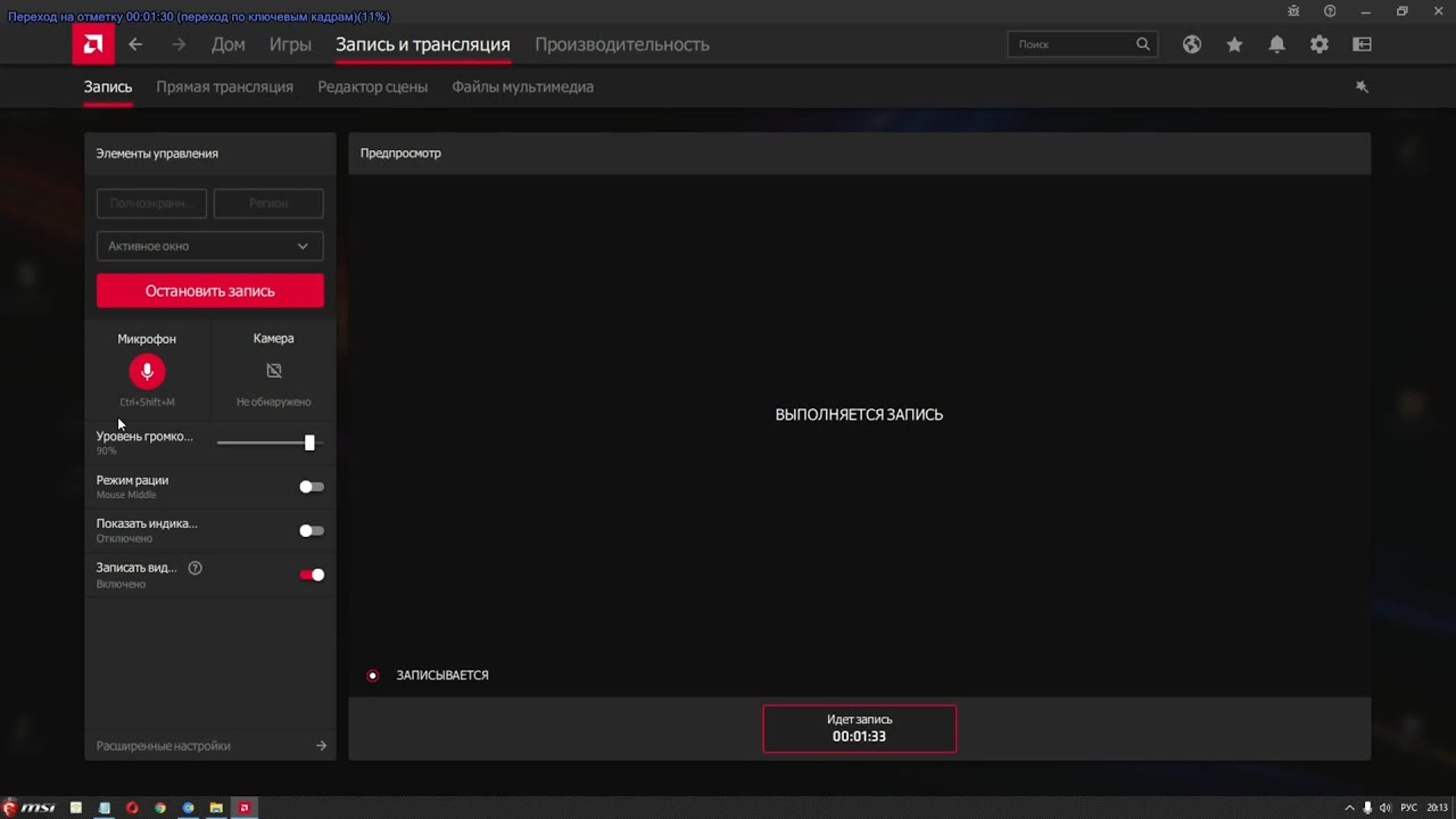Screen dimensions: 1456x819
Task: Open favorites star icon
Action: [x=1235, y=44]
